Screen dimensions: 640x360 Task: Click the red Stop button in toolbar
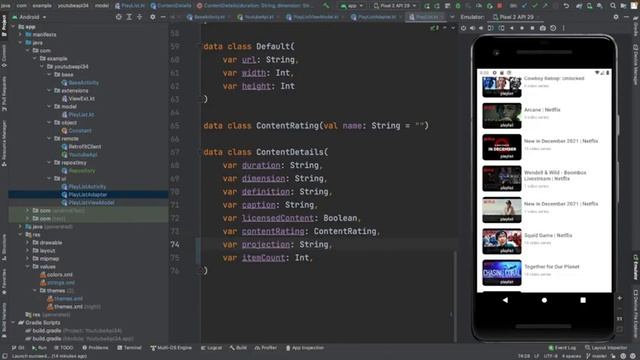point(500,6)
